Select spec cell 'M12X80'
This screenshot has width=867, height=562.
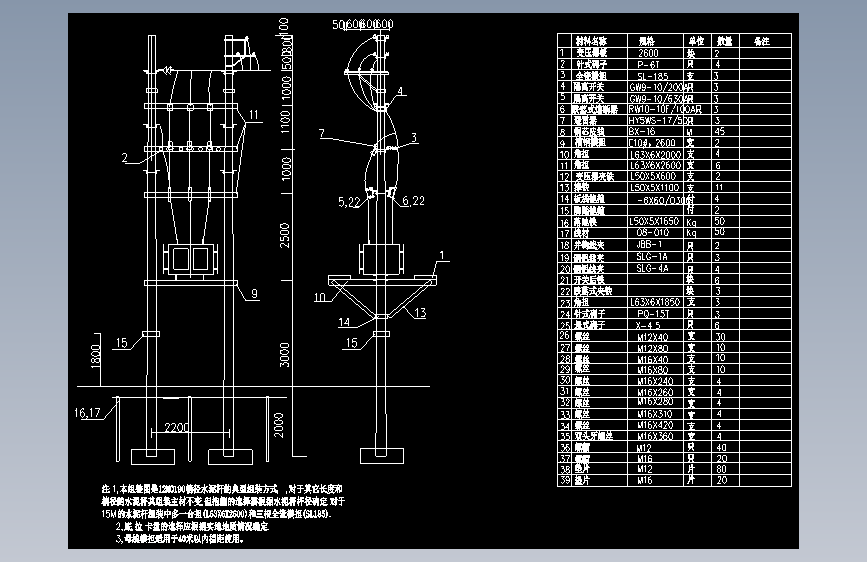[652, 348]
